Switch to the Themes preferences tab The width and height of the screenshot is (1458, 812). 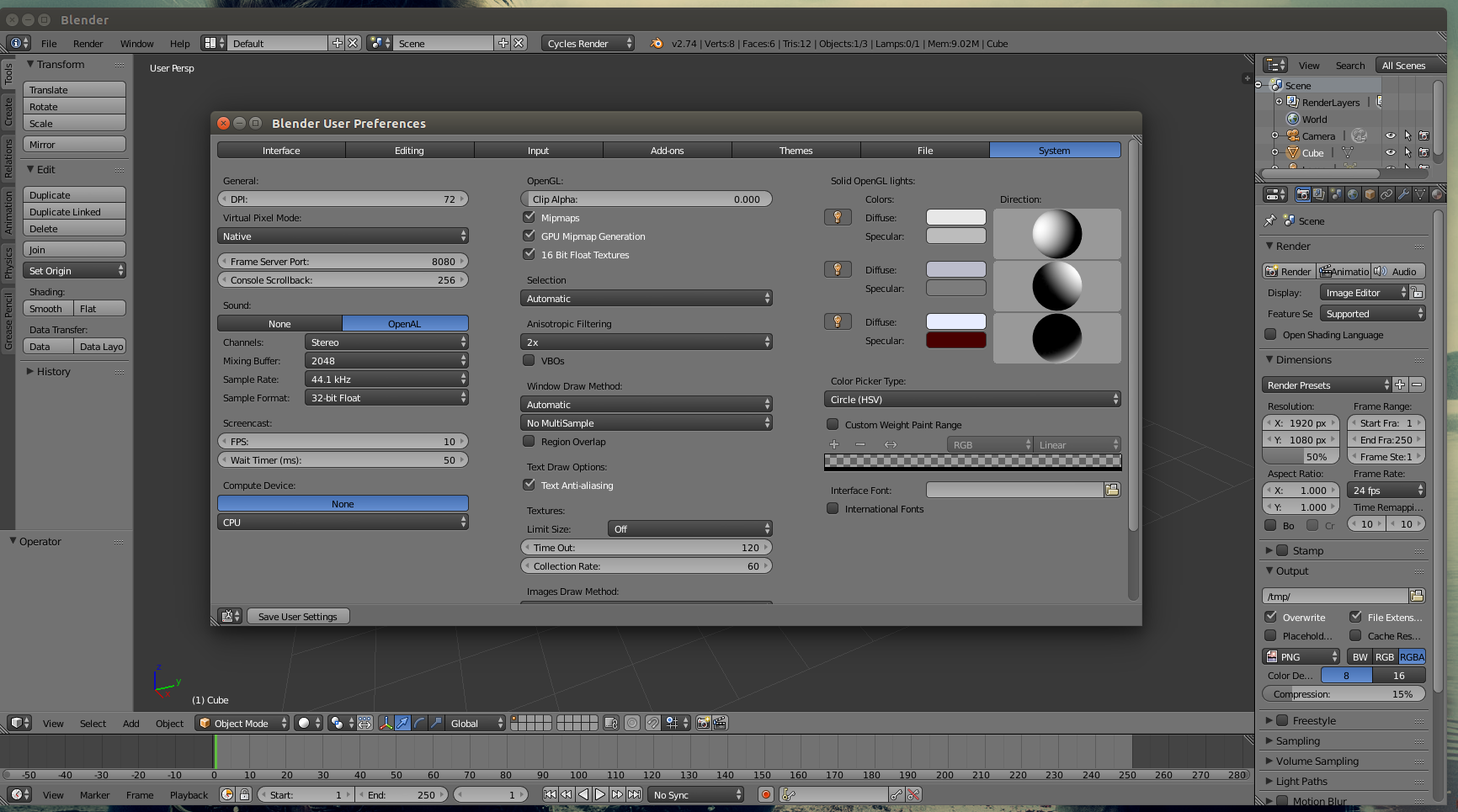click(x=796, y=151)
